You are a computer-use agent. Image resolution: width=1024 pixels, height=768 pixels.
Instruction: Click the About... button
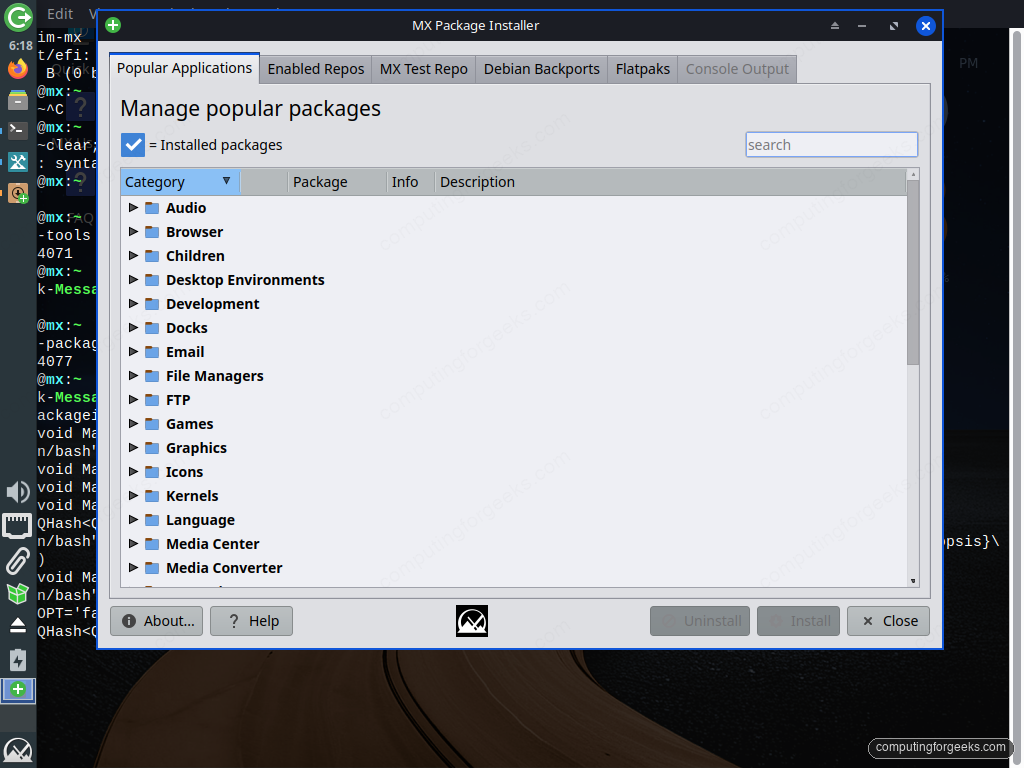click(156, 621)
